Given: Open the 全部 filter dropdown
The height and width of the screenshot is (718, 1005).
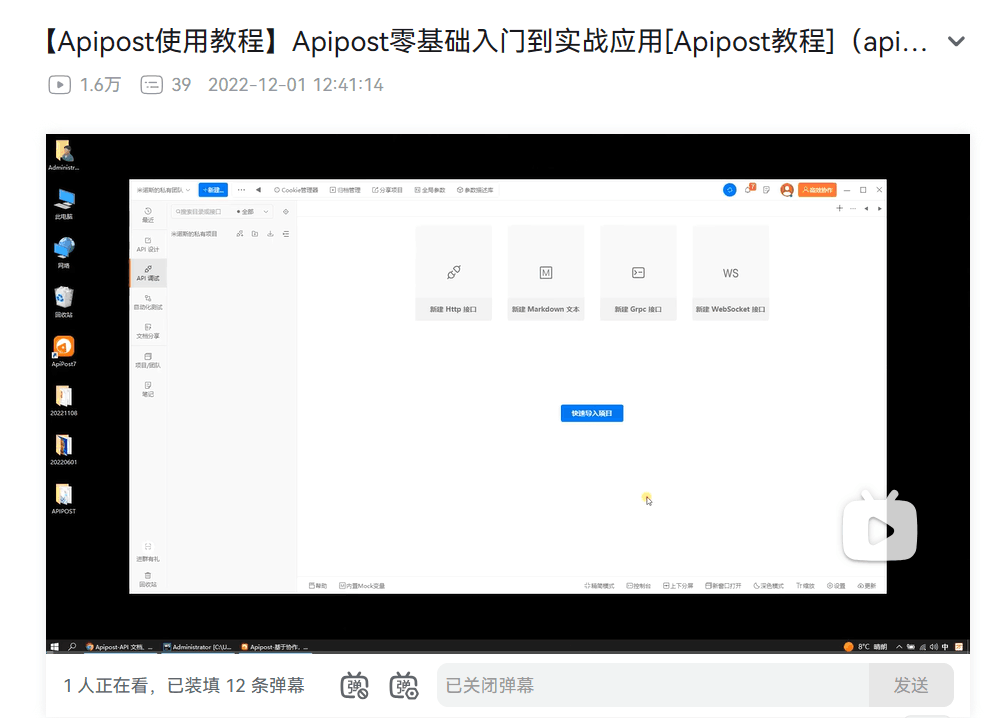Looking at the screenshot, I should pyautogui.click(x=253, y=212).
